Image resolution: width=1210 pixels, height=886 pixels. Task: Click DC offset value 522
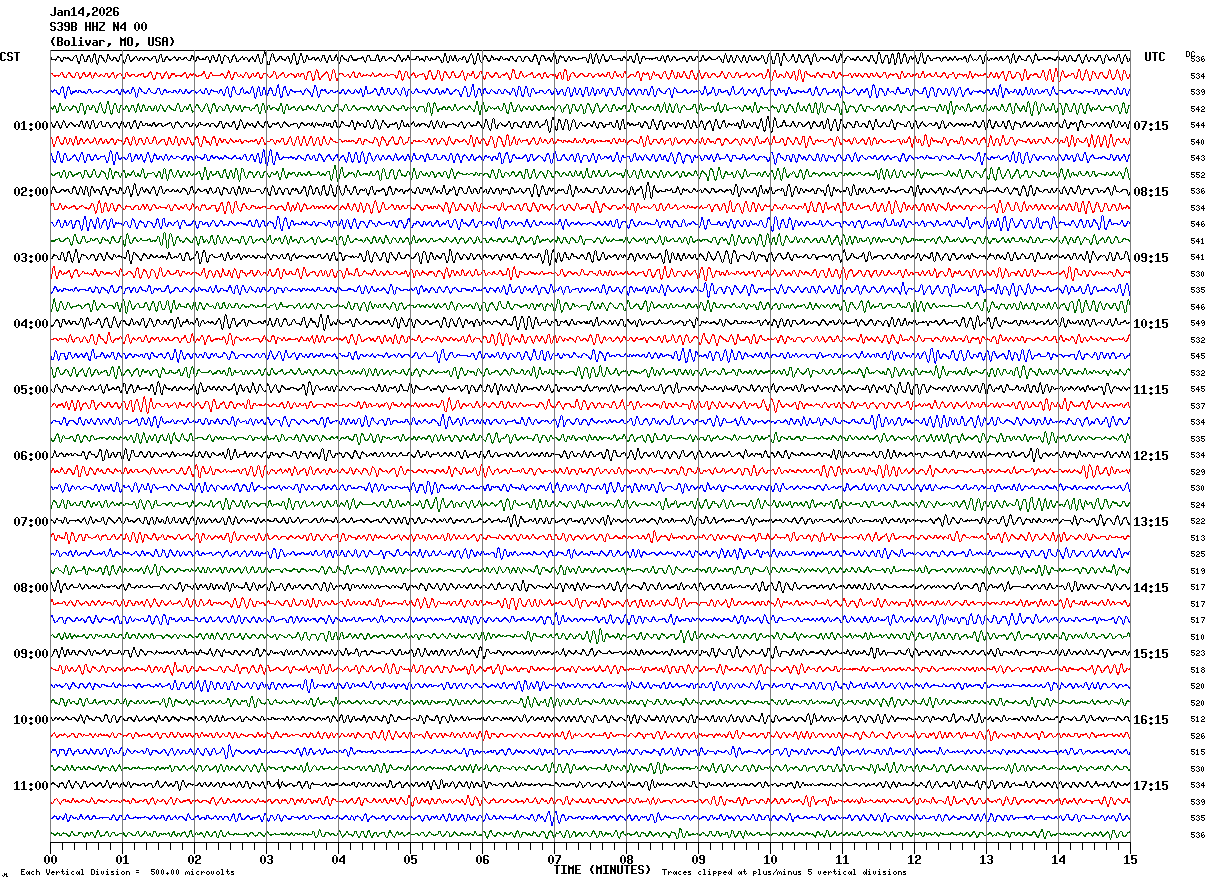tap(1197, 521)
